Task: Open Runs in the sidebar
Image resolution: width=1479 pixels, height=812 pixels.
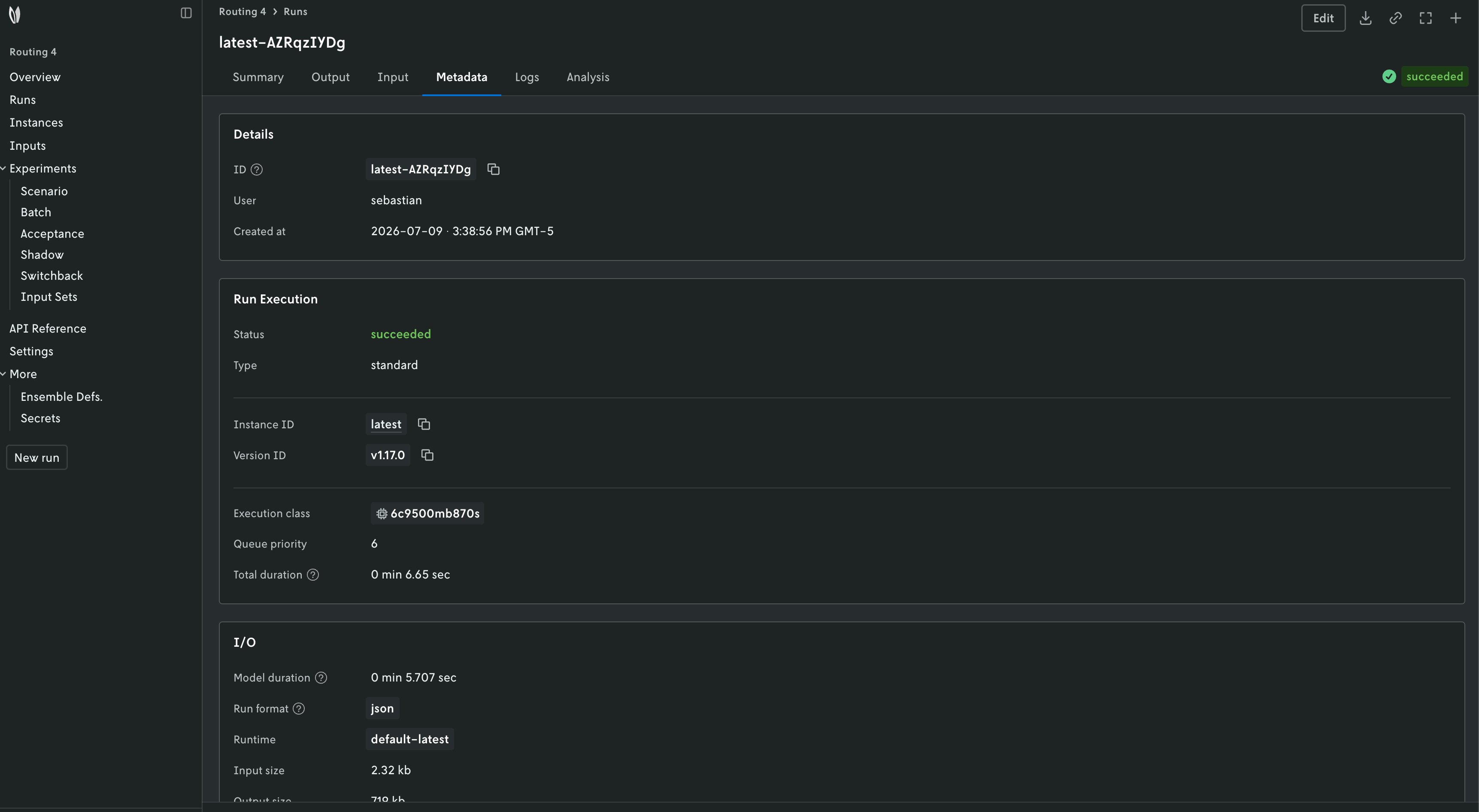Action: tap(22, 100)
